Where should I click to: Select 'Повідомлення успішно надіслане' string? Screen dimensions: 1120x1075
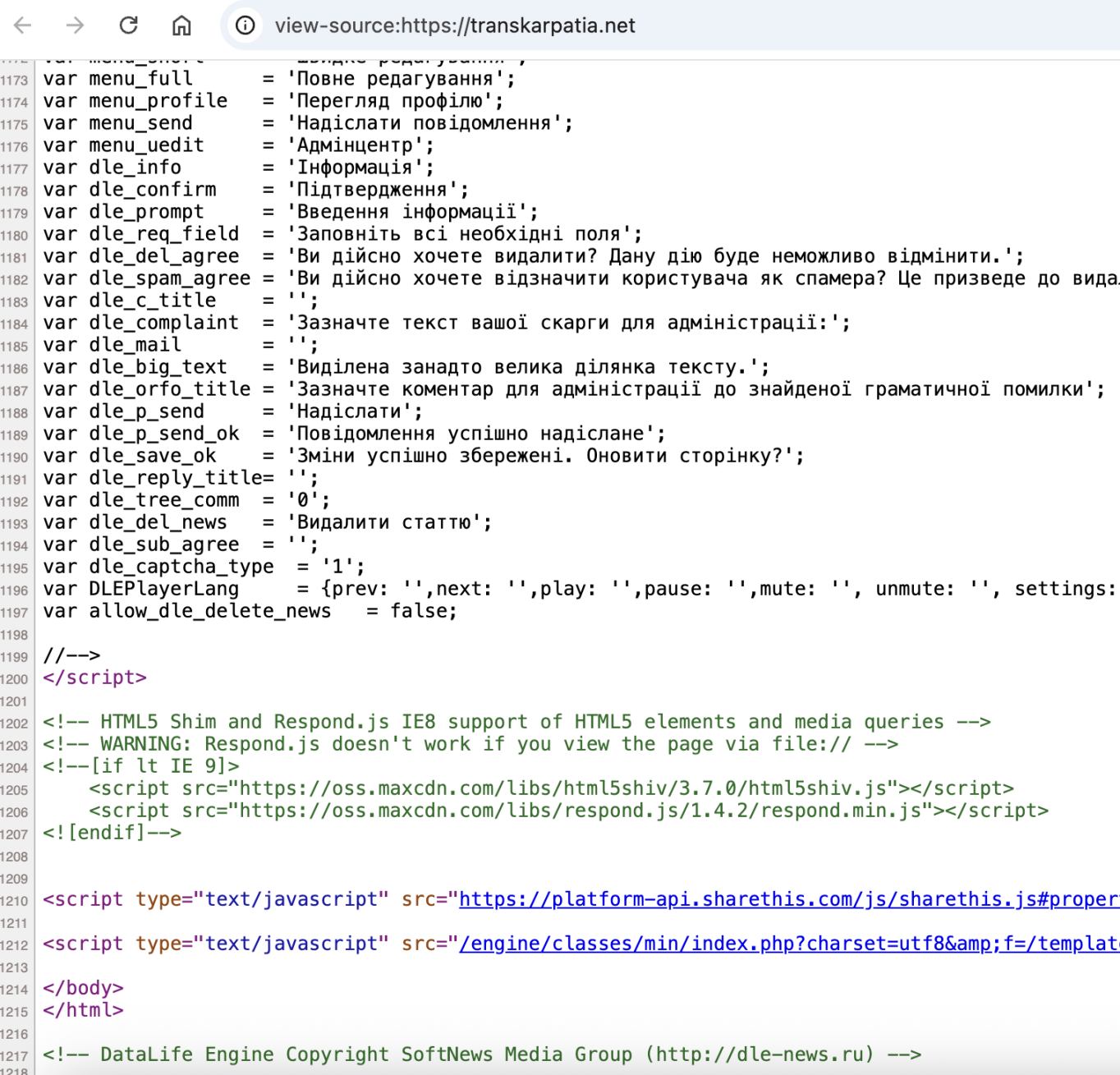click(x=475, y=434)
